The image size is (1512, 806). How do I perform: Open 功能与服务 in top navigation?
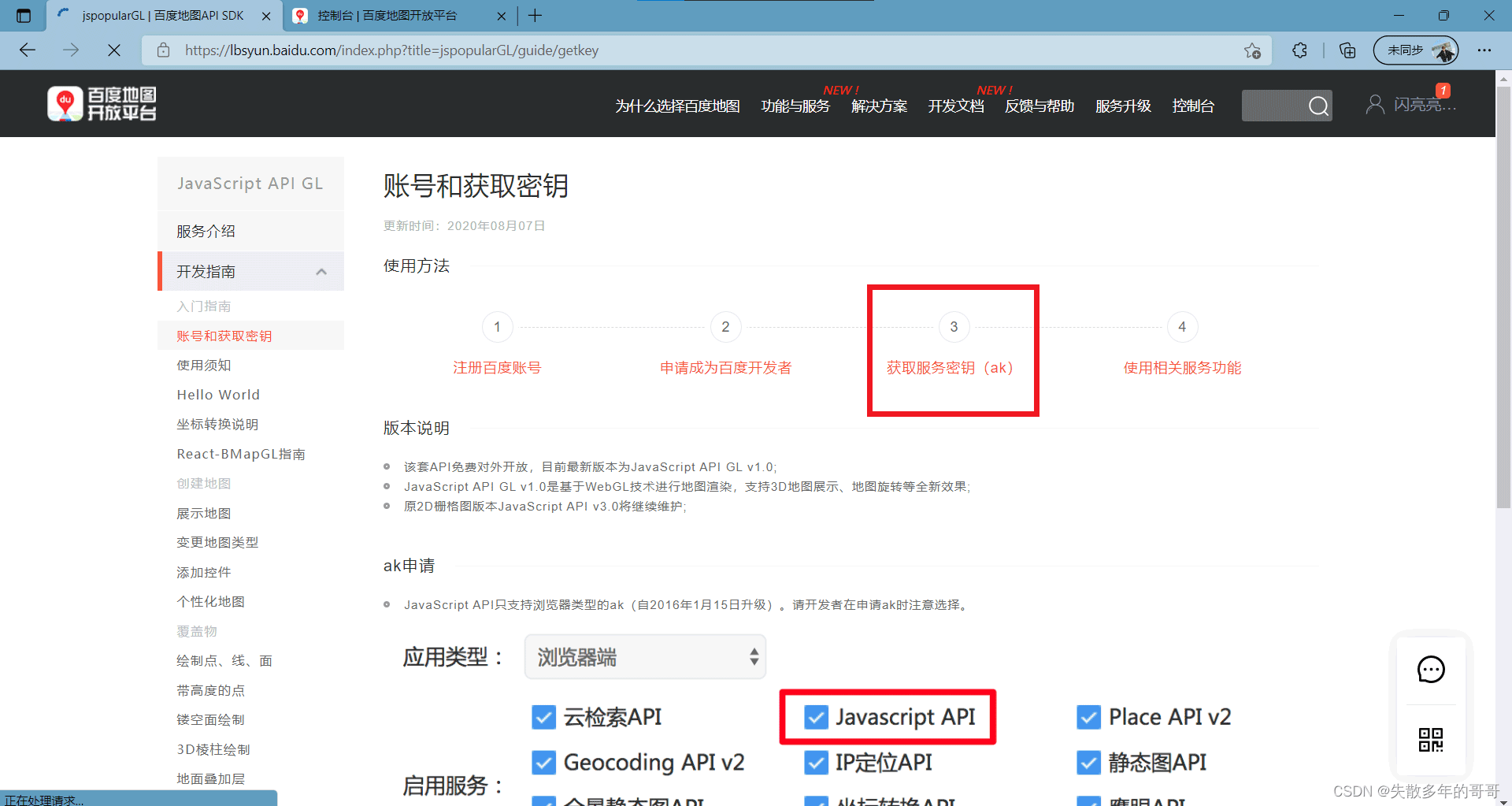(795, 106)
